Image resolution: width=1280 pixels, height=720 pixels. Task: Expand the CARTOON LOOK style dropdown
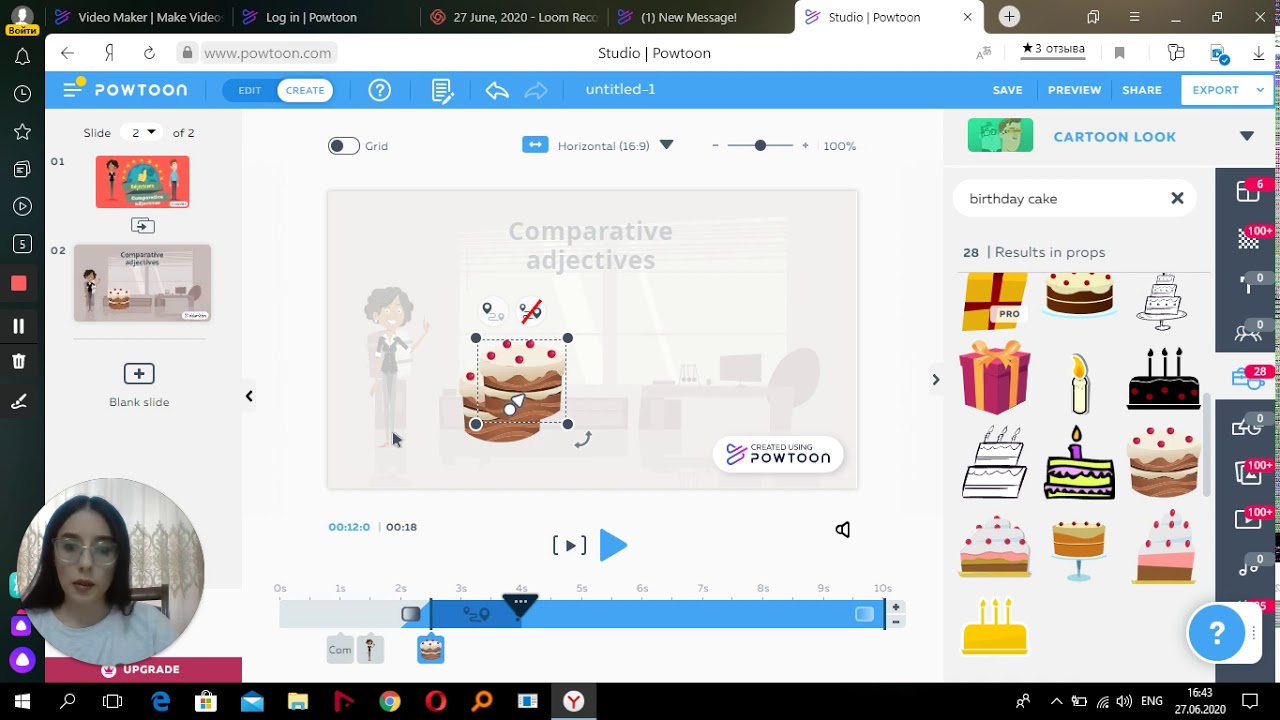pyautogui.click(x=1246, y=137)
